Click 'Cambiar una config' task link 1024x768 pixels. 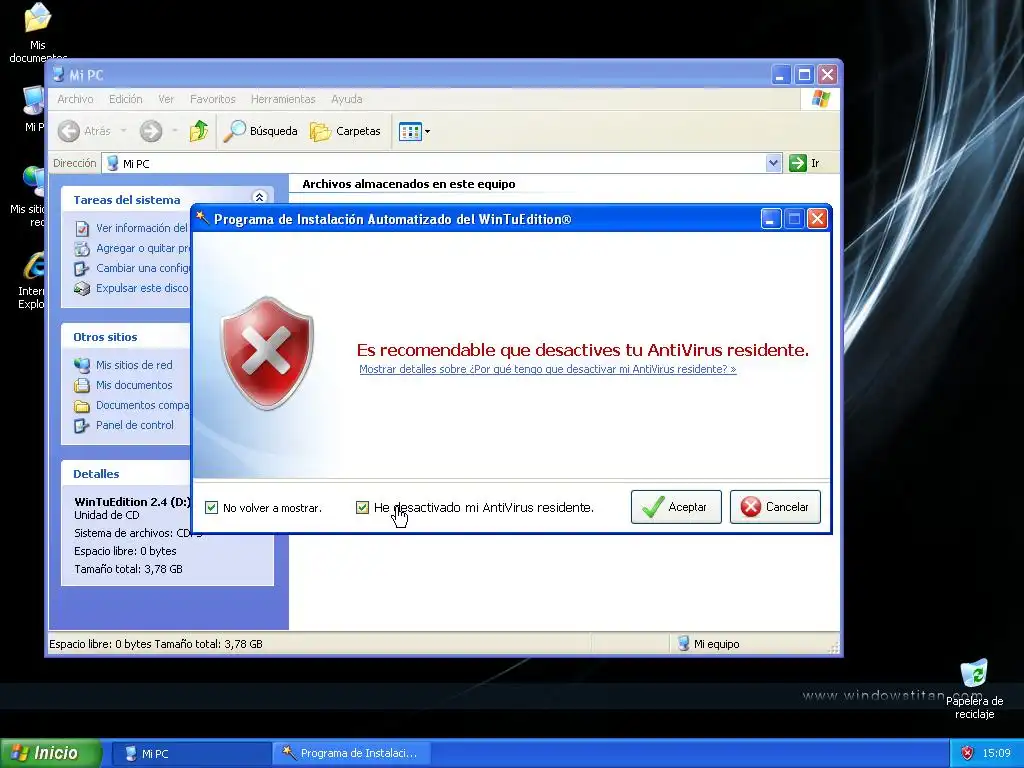(x=143, y=268)
